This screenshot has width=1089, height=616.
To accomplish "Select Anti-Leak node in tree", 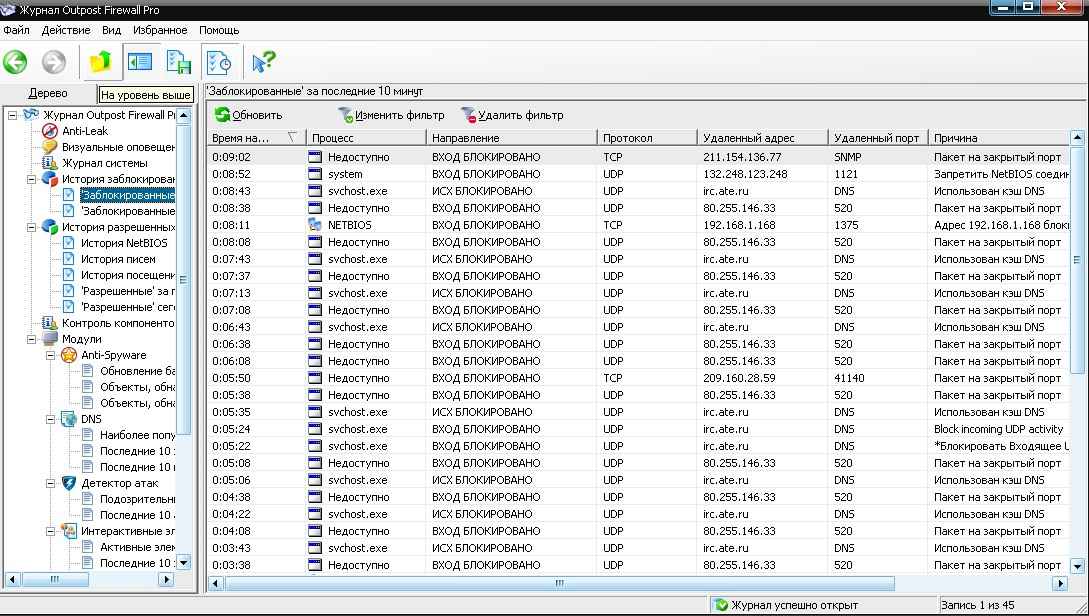I will coord(85,131).
